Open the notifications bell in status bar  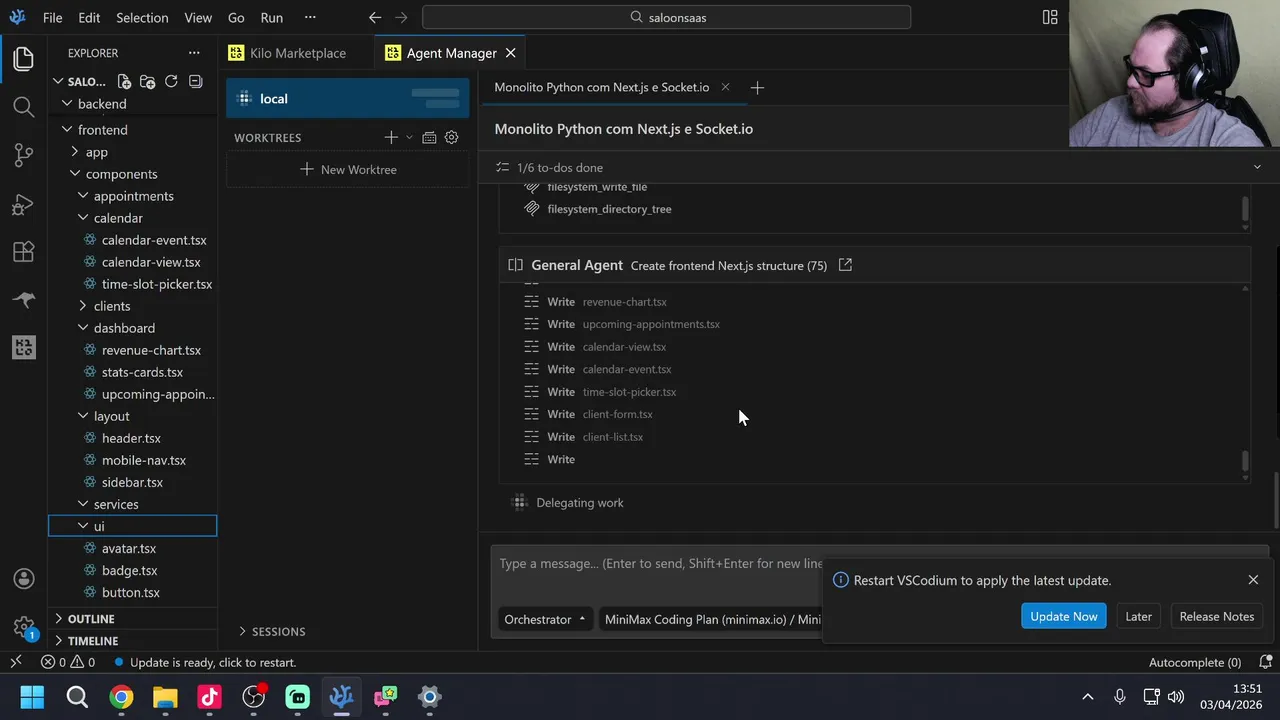click(x=1265, y=662)
